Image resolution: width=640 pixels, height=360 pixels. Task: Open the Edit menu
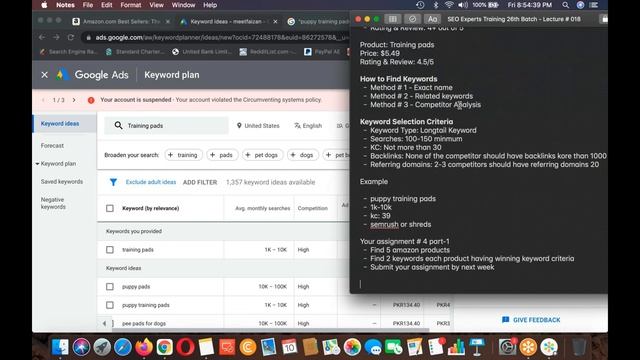click(107, 5)
